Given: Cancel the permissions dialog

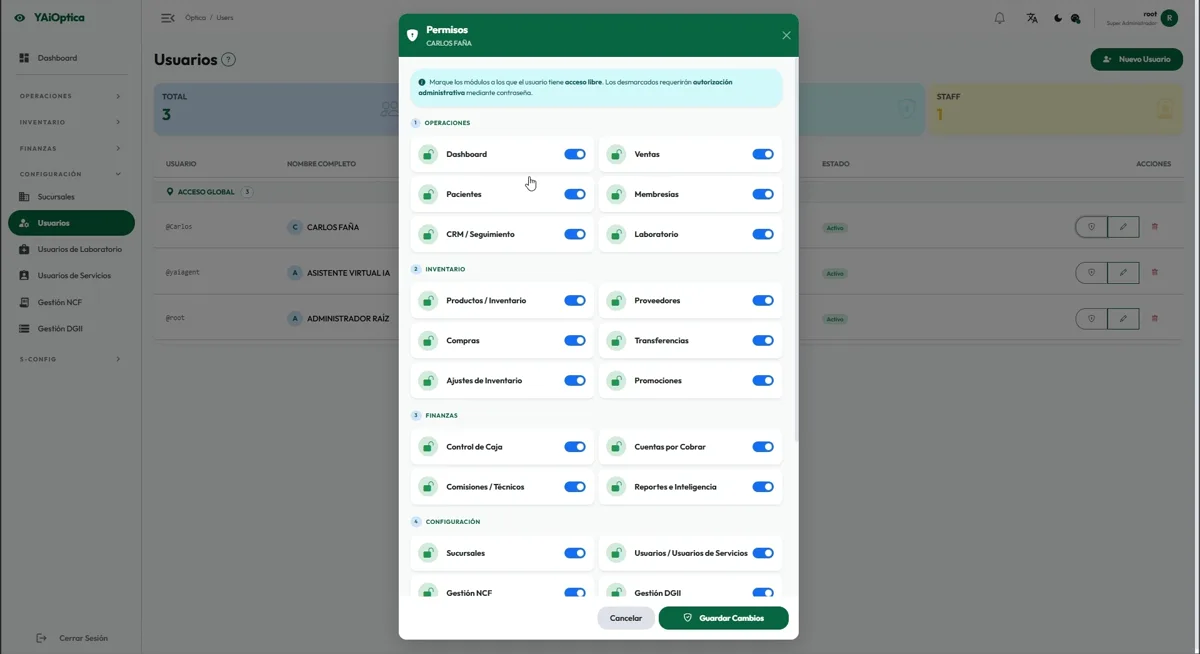Looking at the screenshot, I should tap(626, 618).
